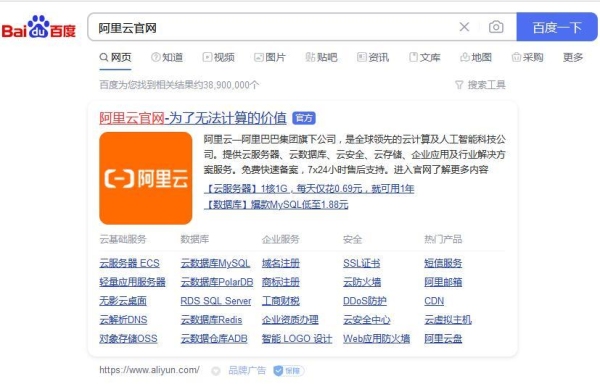
Task: Open camera image search icon
Action: 496,27
